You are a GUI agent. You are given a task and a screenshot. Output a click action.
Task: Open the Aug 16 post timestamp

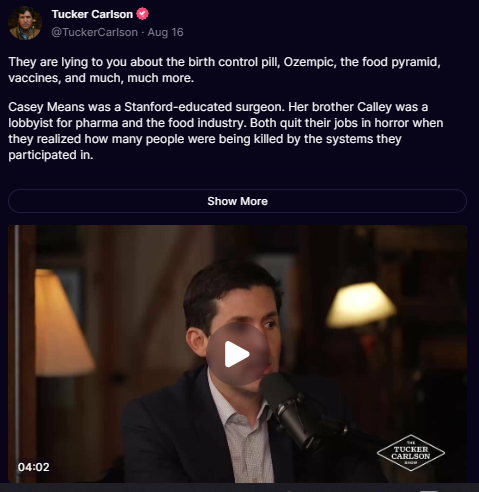click(165, 32)
